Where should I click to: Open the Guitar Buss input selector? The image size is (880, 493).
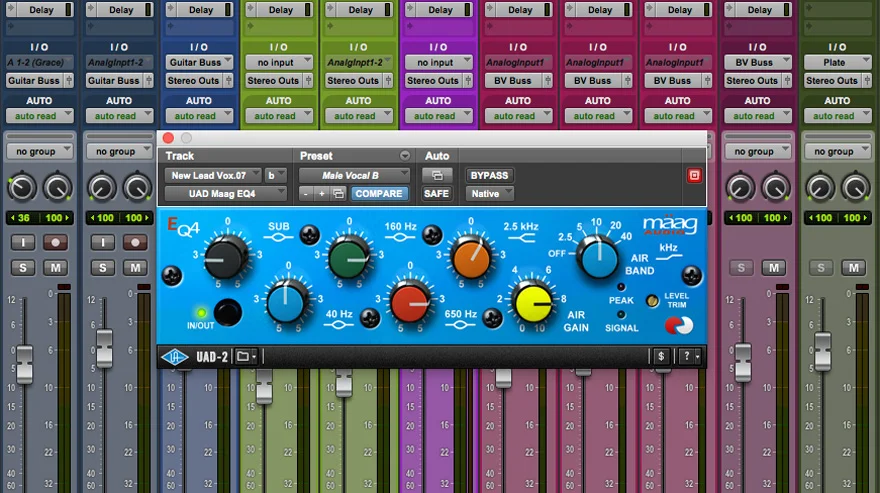199,62
